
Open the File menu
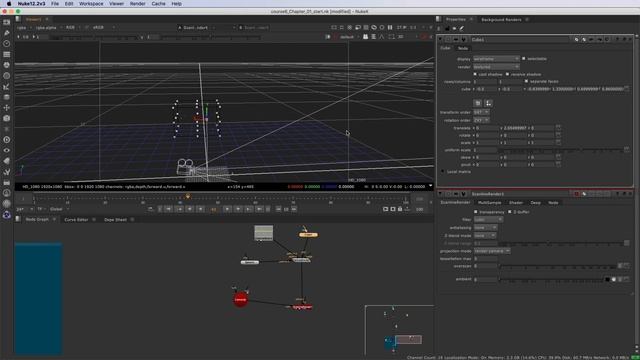[55, 4]
